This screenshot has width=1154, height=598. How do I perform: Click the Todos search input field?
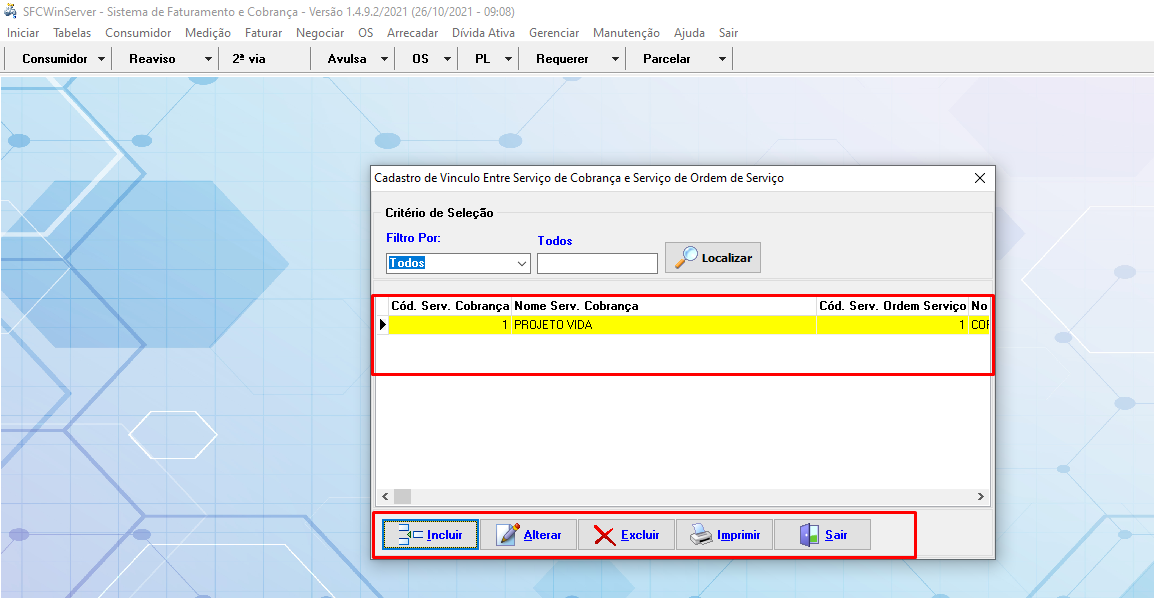pos(597,264)
